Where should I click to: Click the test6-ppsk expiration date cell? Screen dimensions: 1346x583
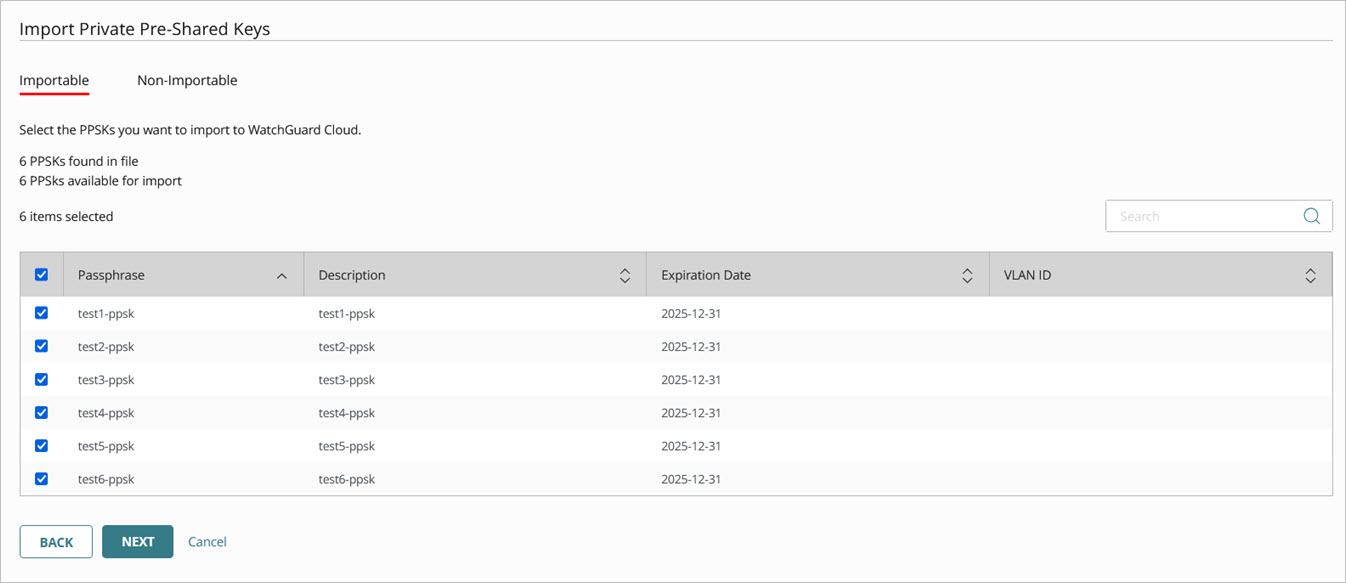[x=691, y=479]
